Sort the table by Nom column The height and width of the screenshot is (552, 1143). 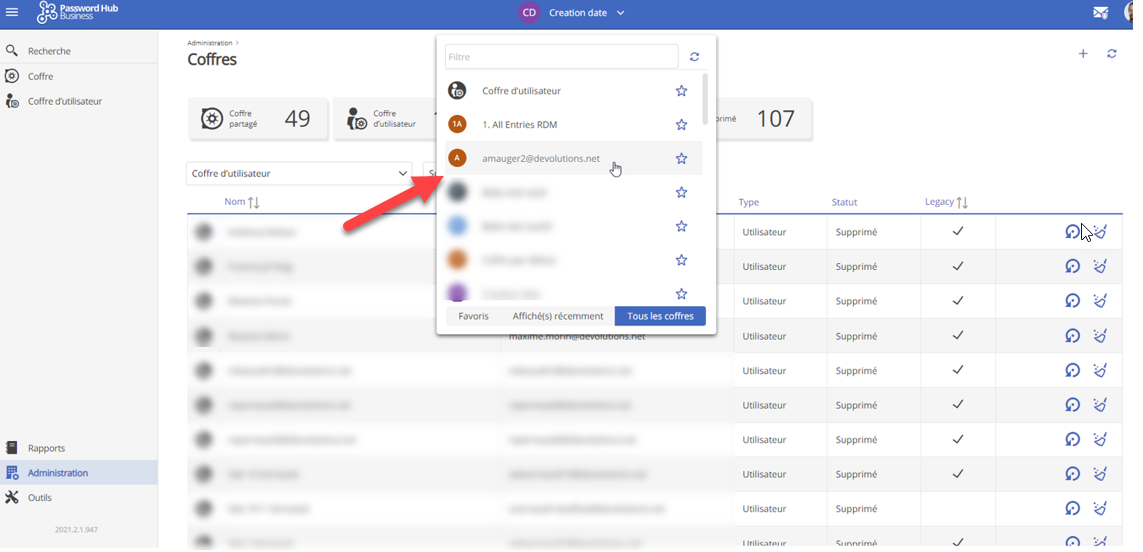[x=241, y=202]
